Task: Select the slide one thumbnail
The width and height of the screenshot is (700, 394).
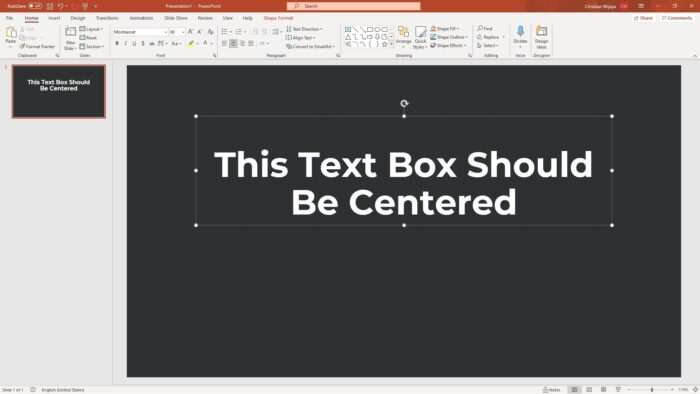Action: [59, 91]
